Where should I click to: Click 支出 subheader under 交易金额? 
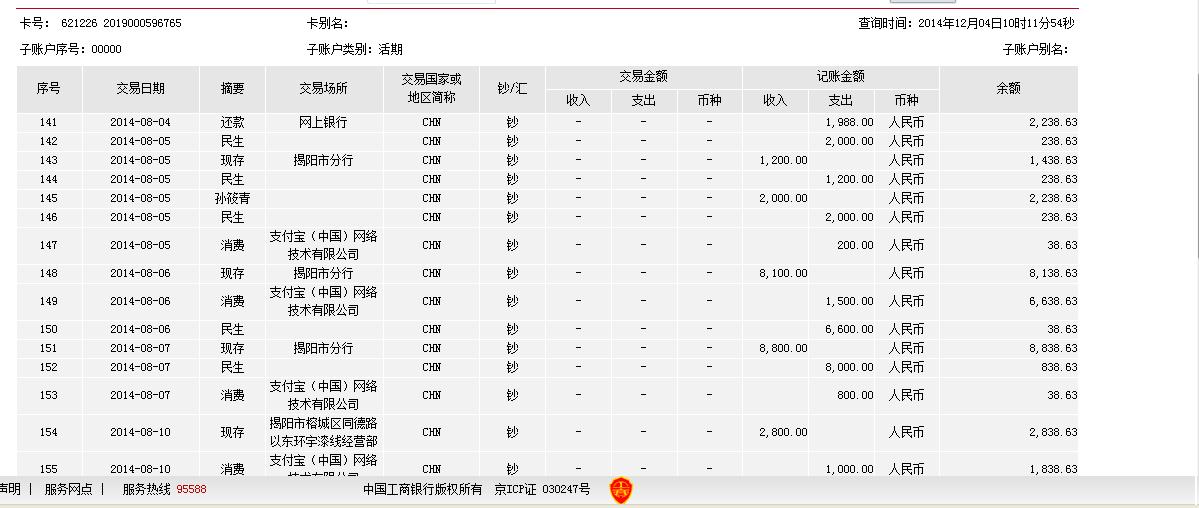point(644,101)
